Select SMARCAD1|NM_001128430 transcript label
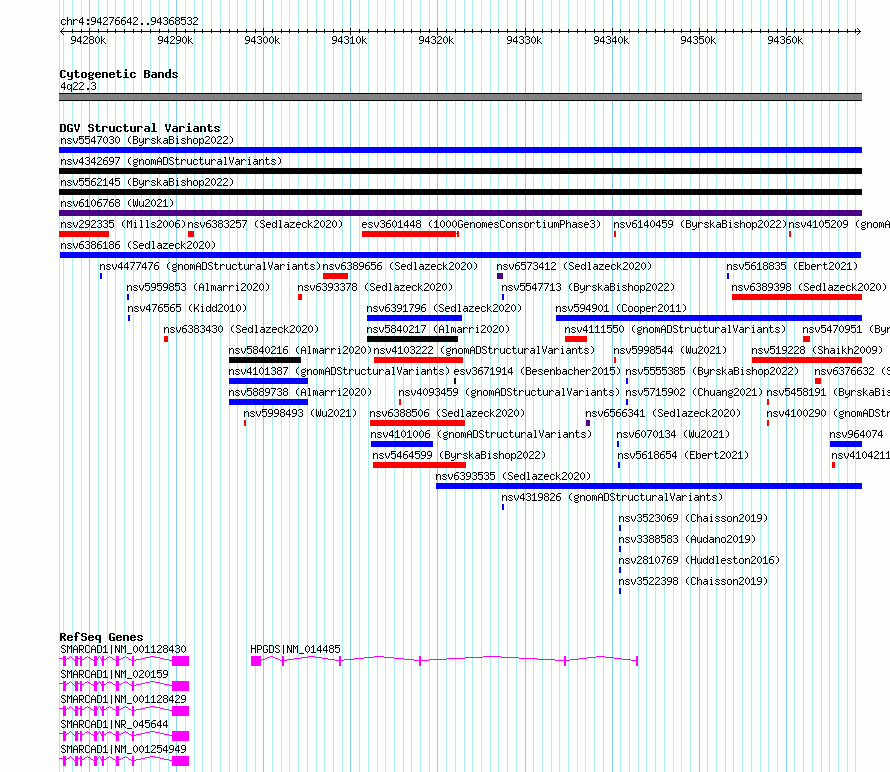 [123, 649]
